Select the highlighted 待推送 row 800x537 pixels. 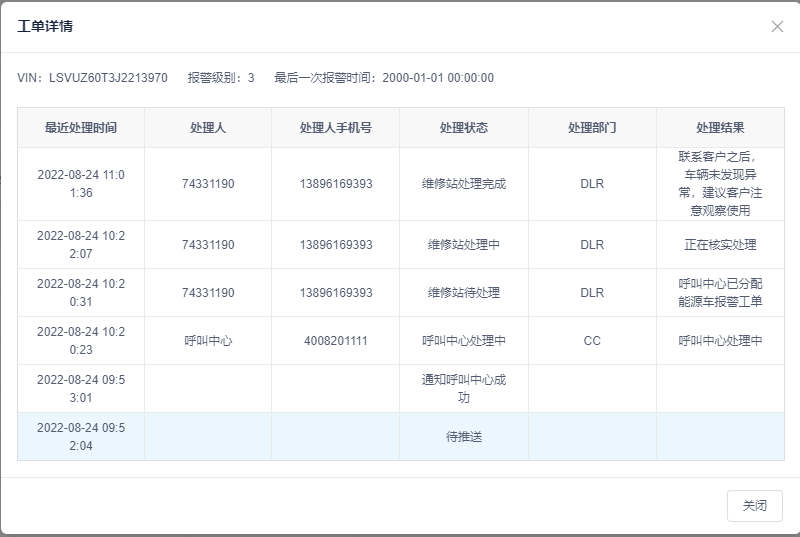[x=464, y=437]
